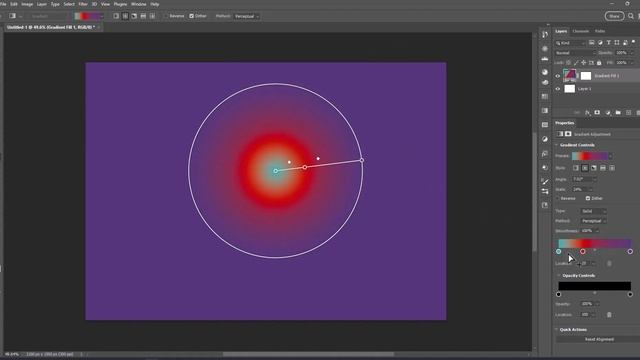Filter layers by adjustment layers icon
This screenshot has width=640, height=360.
600,42
